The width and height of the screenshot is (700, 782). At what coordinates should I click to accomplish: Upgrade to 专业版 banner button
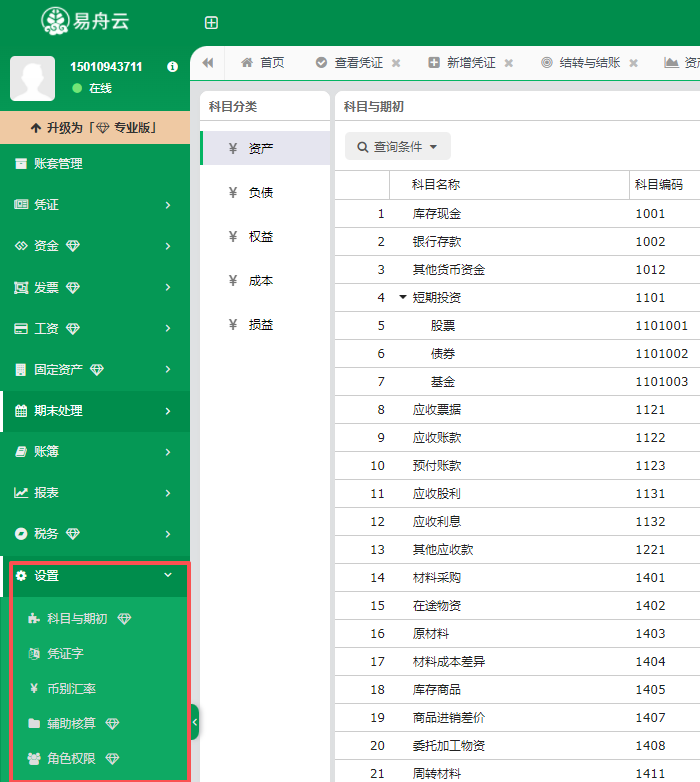tap(95, 128)
